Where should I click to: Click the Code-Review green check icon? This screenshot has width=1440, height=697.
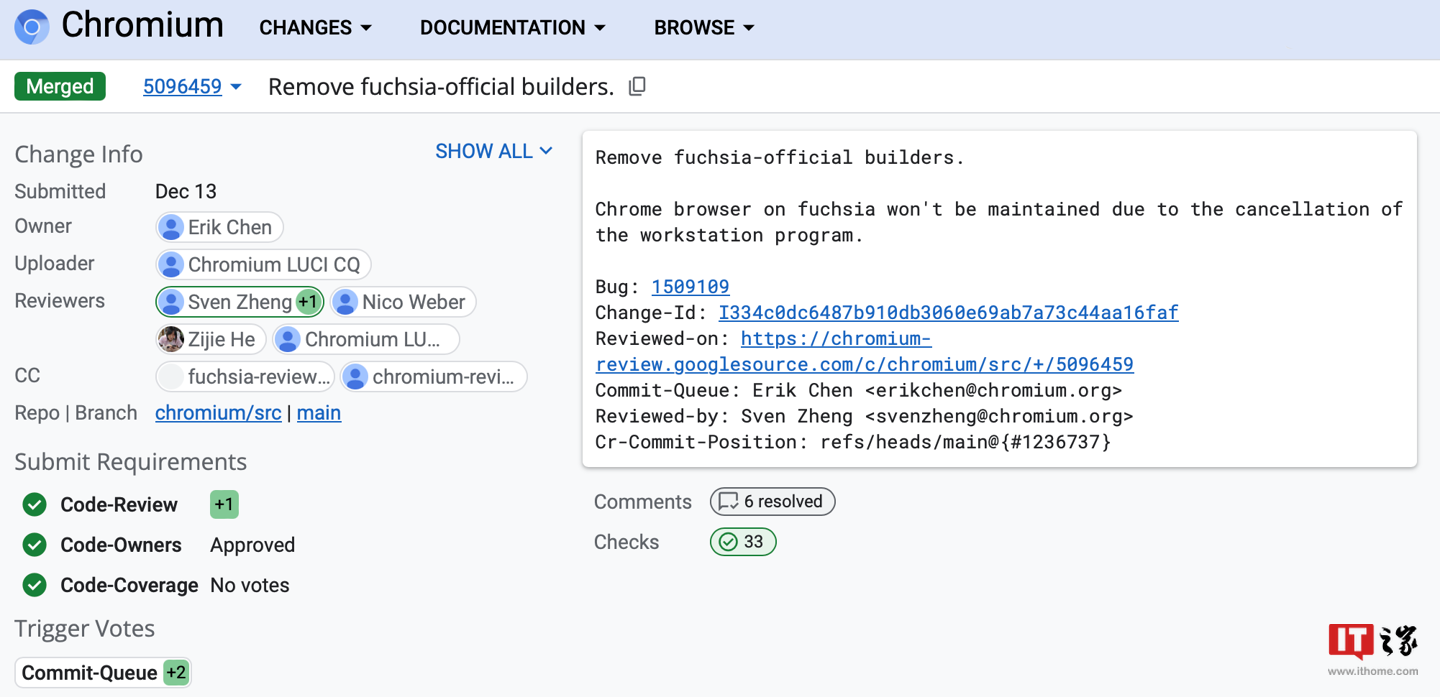(x=35, y=505)
